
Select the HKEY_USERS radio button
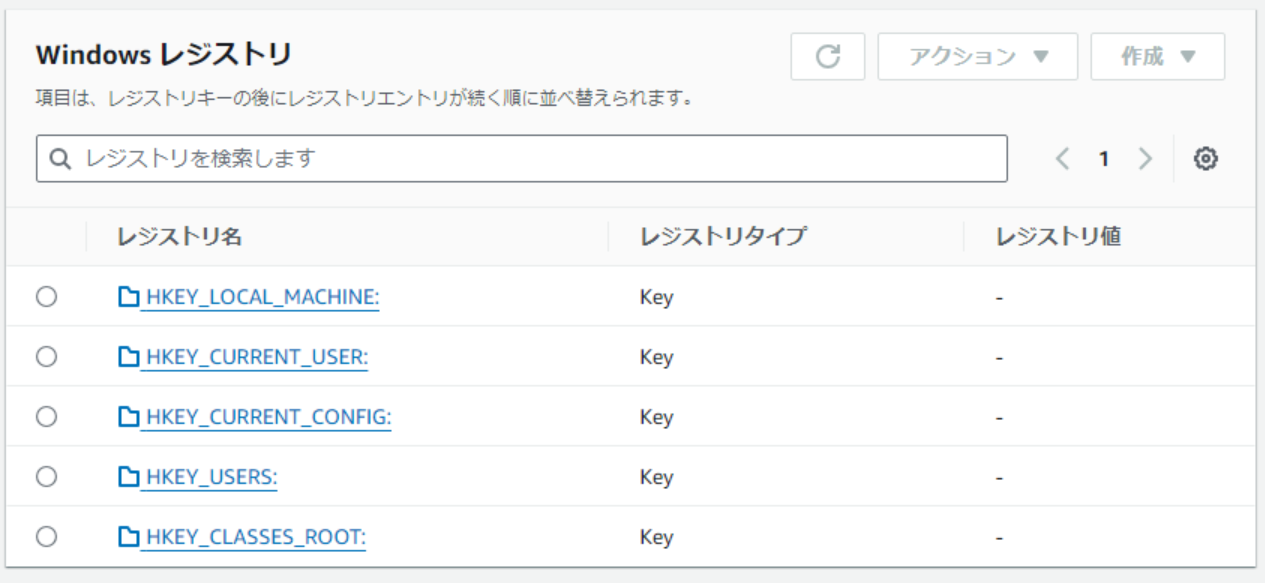pyautogui.click(x=46, y=477)
